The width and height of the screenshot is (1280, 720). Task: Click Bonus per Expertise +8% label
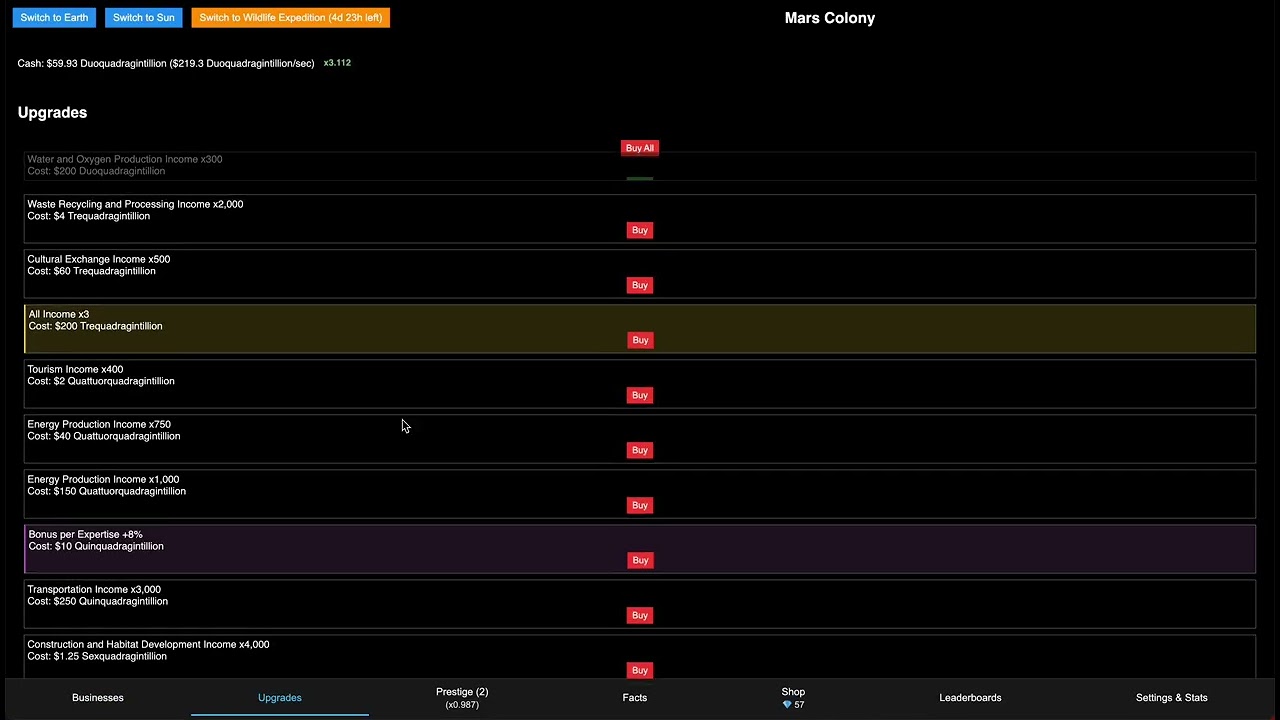pos(85,534)
